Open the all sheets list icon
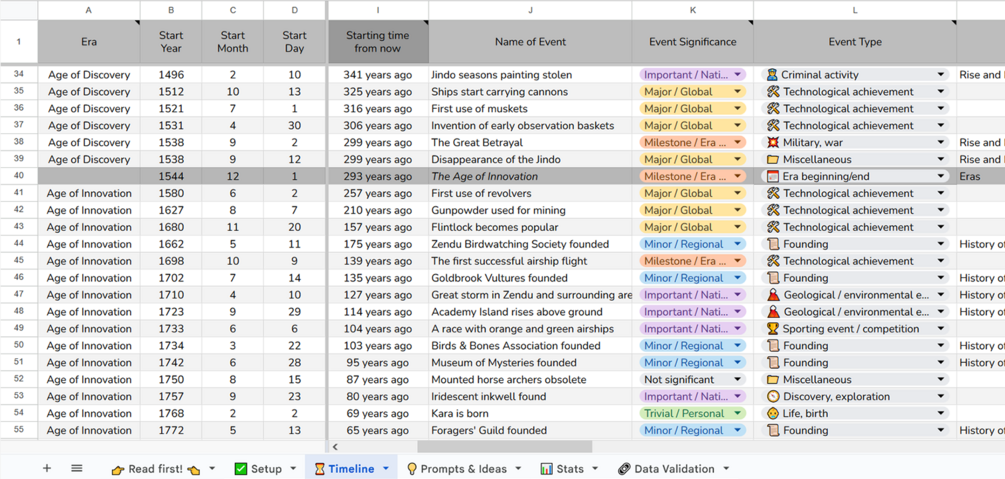Image resolution: width=1005 pixels, height=479 pixels. click(77, 468)
